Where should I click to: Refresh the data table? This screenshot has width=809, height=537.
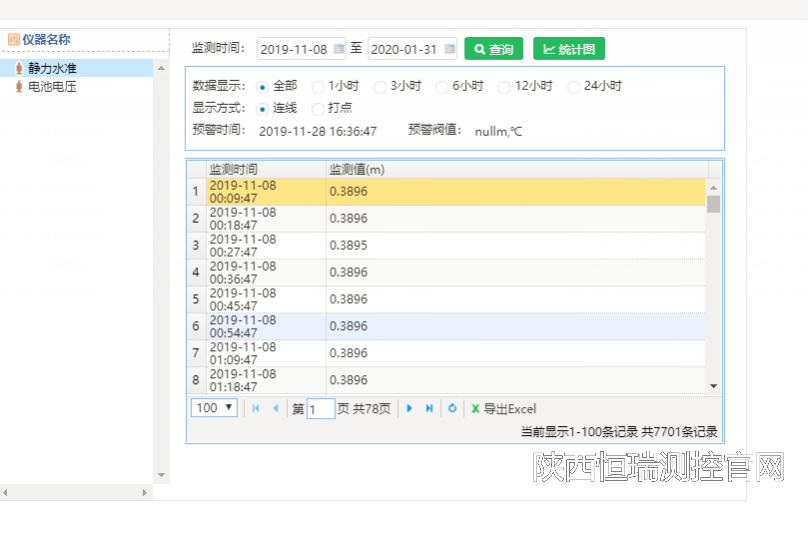click(x=452, y=408)
